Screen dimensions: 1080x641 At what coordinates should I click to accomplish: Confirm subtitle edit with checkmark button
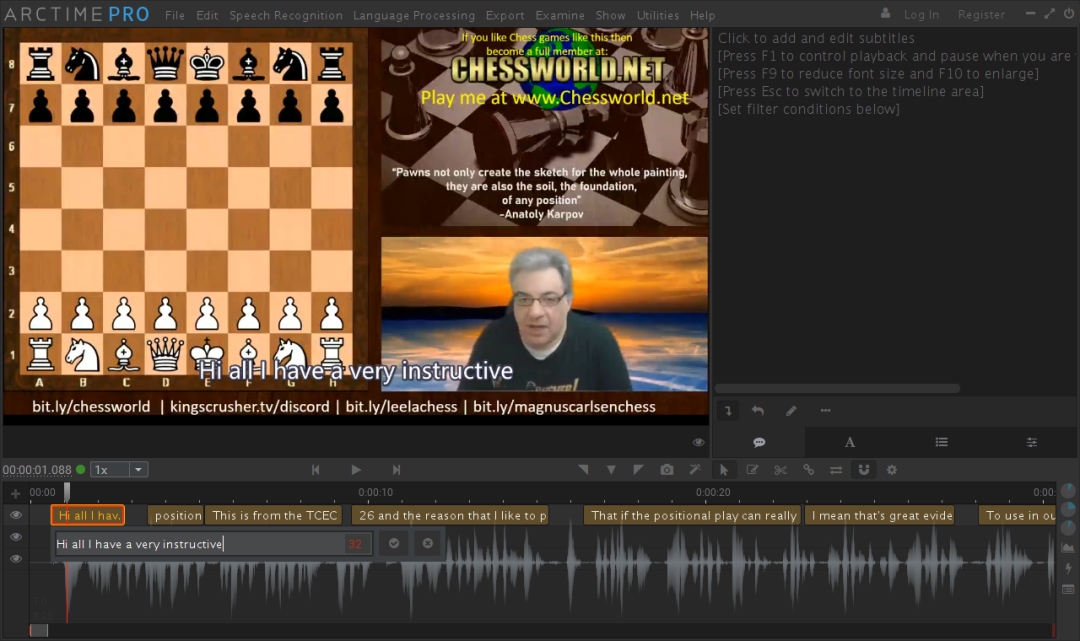(394, 543)
